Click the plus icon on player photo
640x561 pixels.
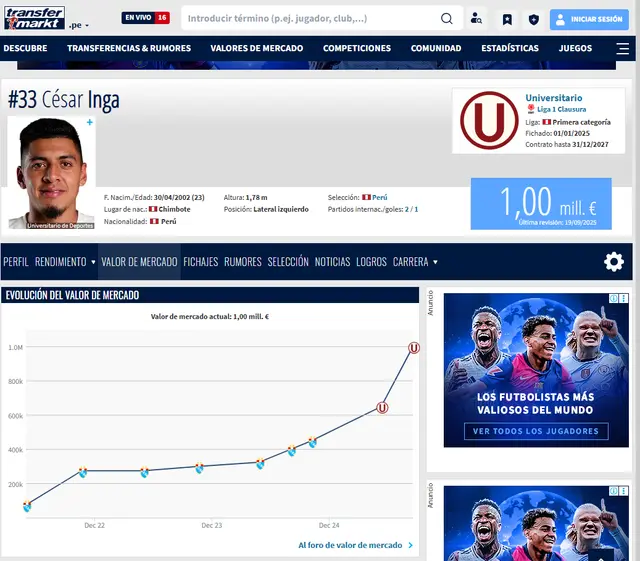tap(90, 122)
